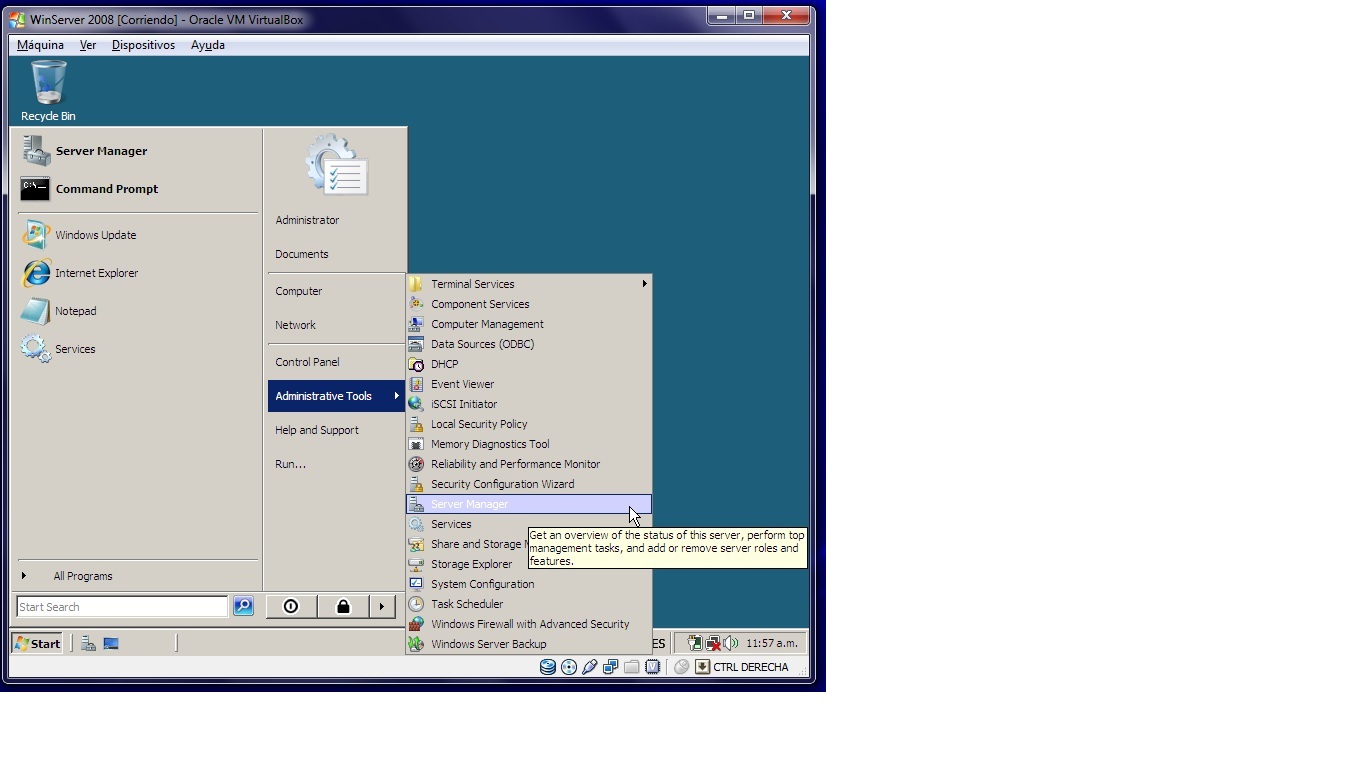This screenshot has width=1366, height=768.
Task: Select highlighted Server Manager in Administrative Tools
Action: [529, 504]
